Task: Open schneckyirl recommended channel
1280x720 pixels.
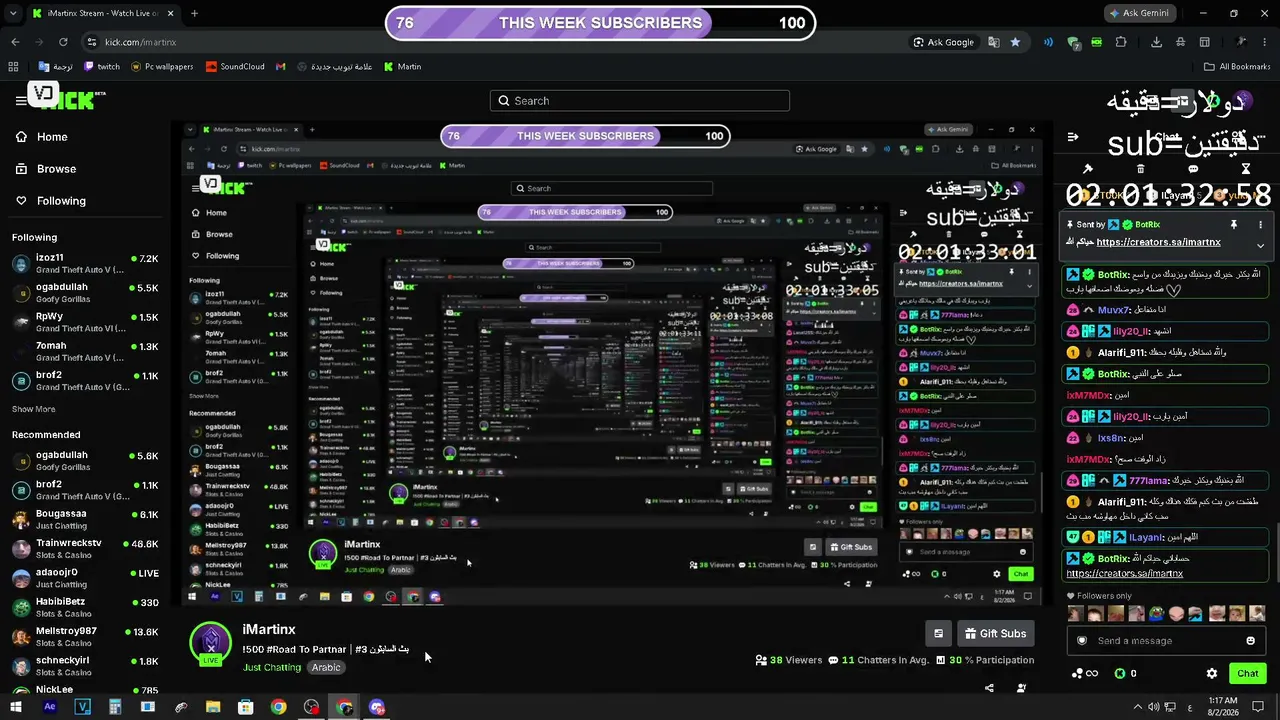Action: 85,665
